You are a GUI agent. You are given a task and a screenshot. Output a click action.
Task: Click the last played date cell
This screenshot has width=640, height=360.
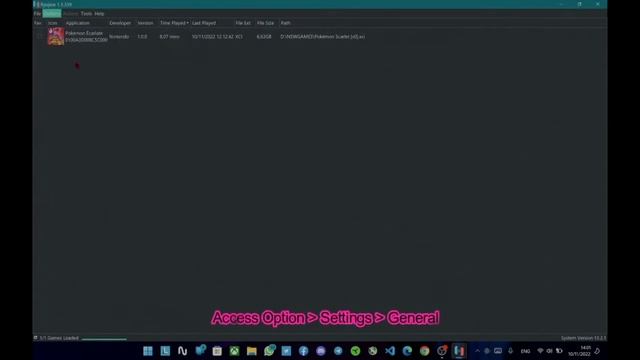click(x=213, y=36)
